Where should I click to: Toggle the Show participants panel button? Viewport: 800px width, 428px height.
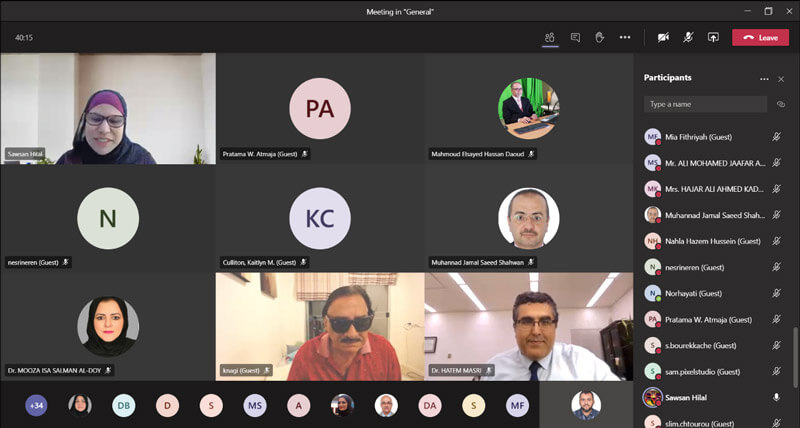(x=550, y=37)
